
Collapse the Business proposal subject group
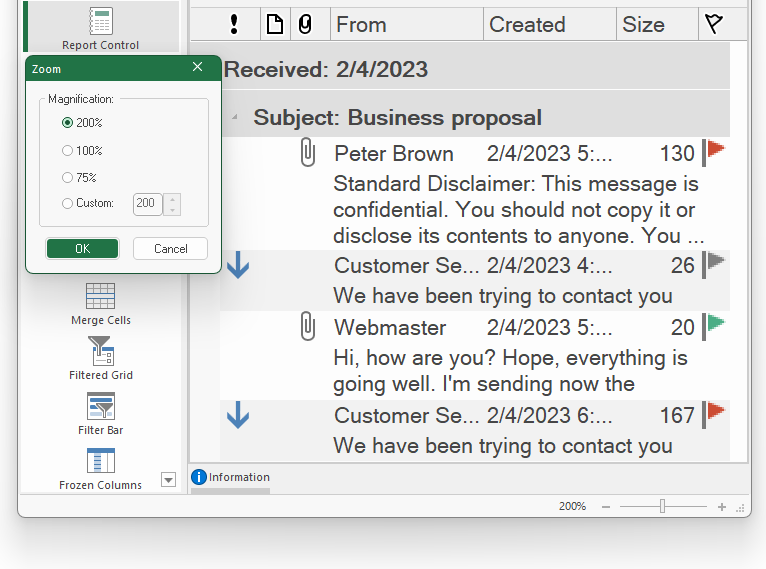pos(235,118)
